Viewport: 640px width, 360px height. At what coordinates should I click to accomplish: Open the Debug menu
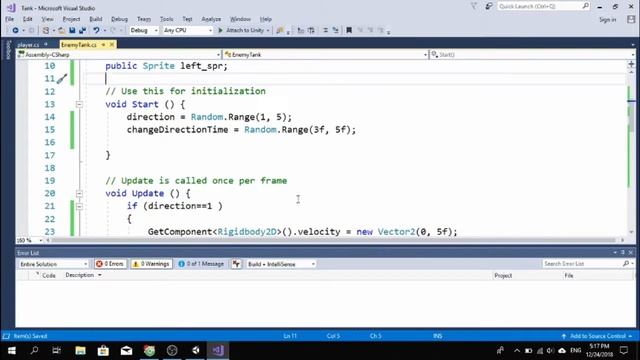119,19
